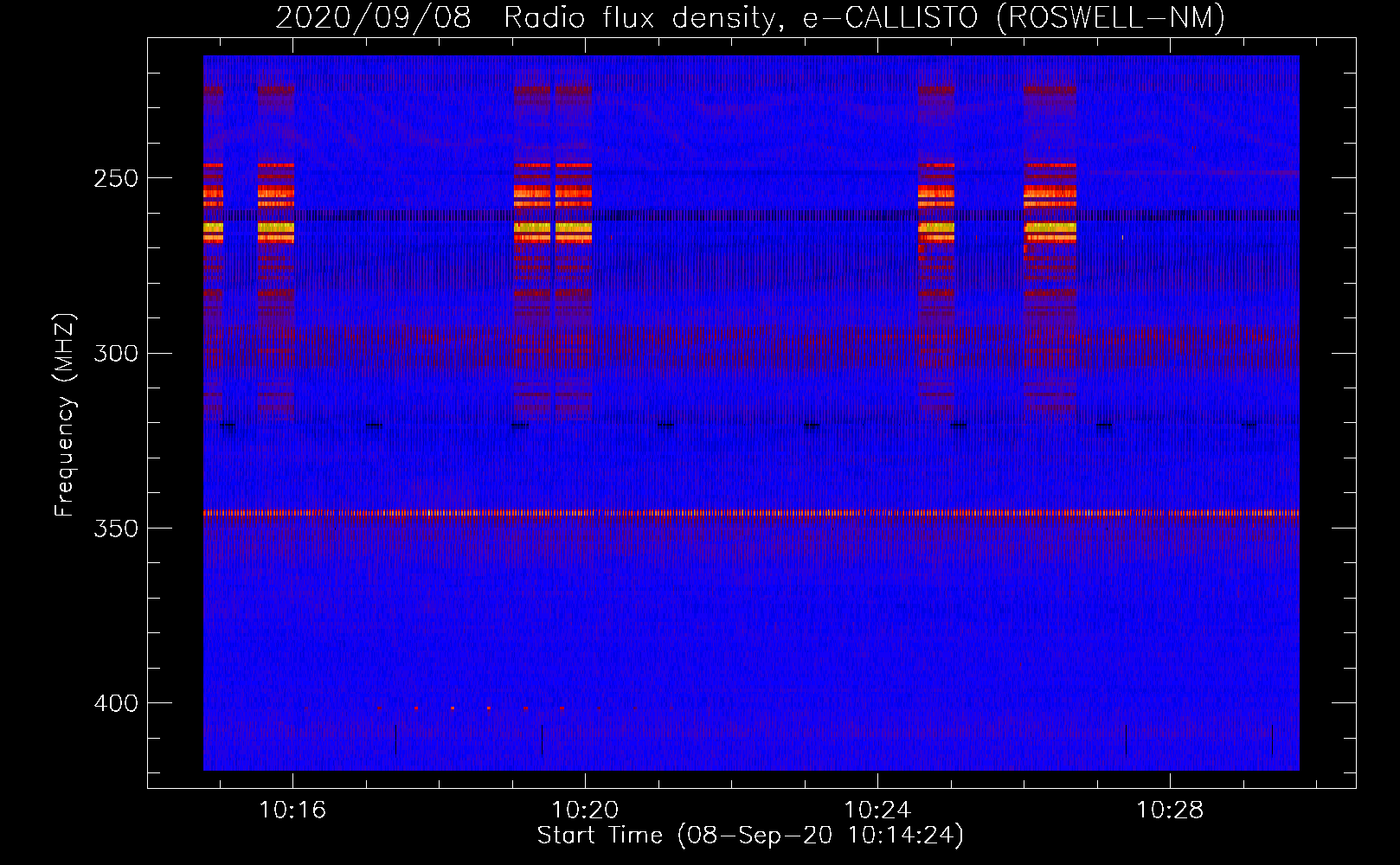Click the 10:16 time tick label
The width and height of the screenshot is (1400, 865).
click(x=292, y=810)
